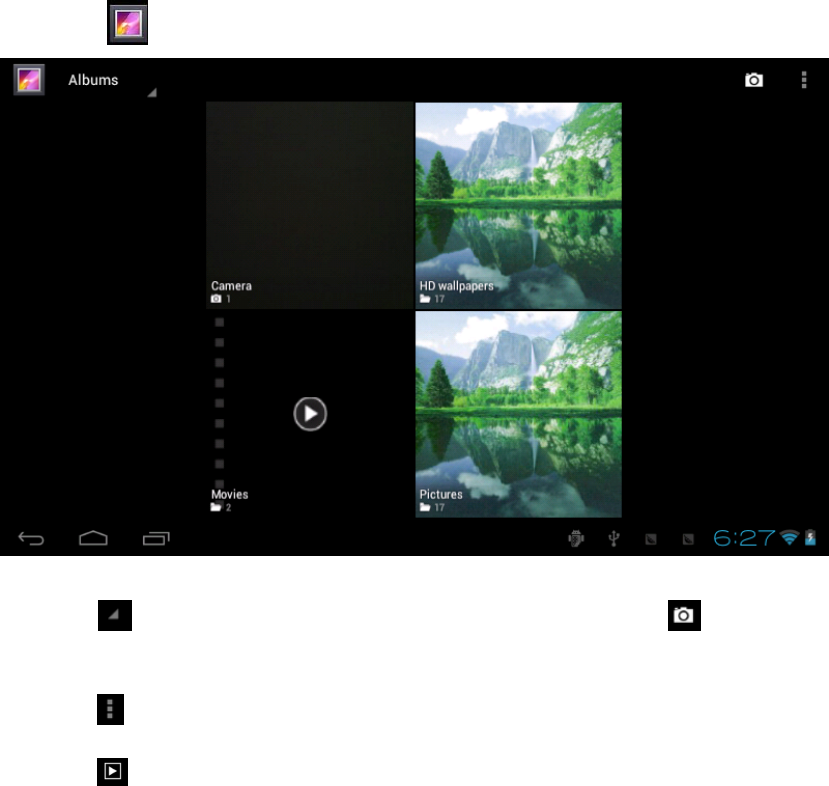Open the overflow menu with three dots
Screen dimensions: 829x786
click(x=804, y=80)
